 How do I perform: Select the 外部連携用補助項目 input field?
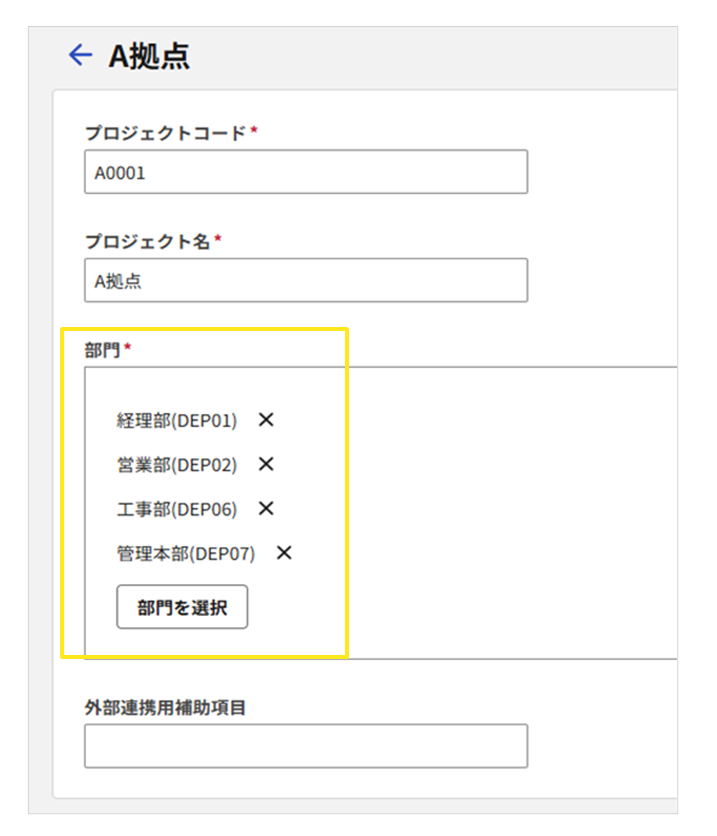click(x=305, y=746)
